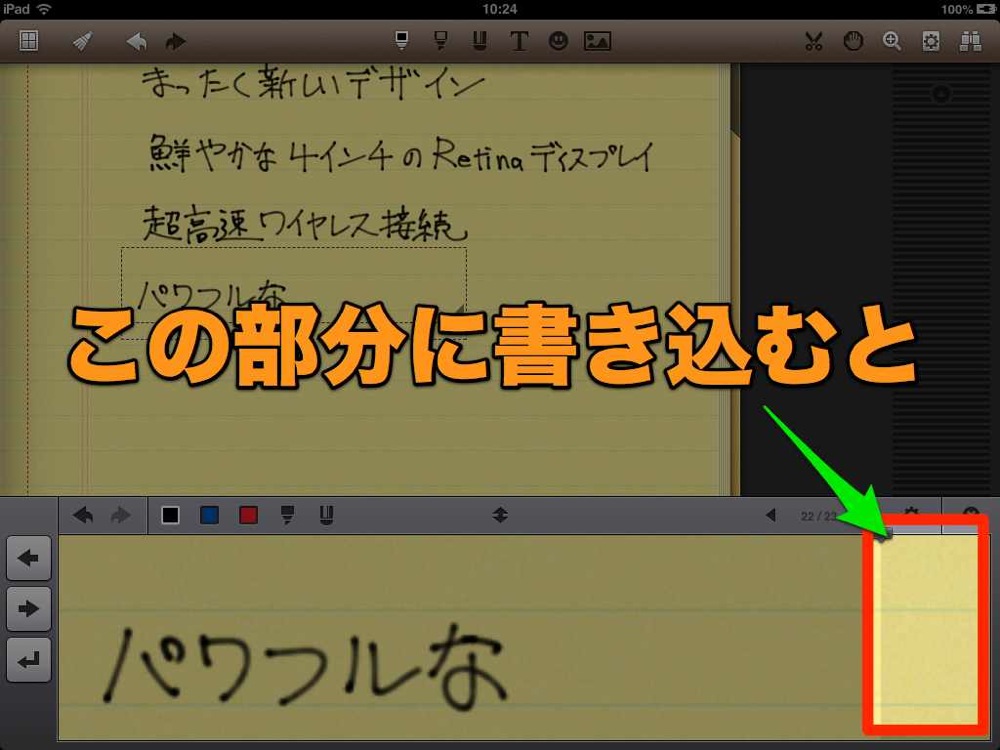This screenshot has height=750, width=1000.
Task: Redo in the zoom writing panel
Action: [121, 515]
